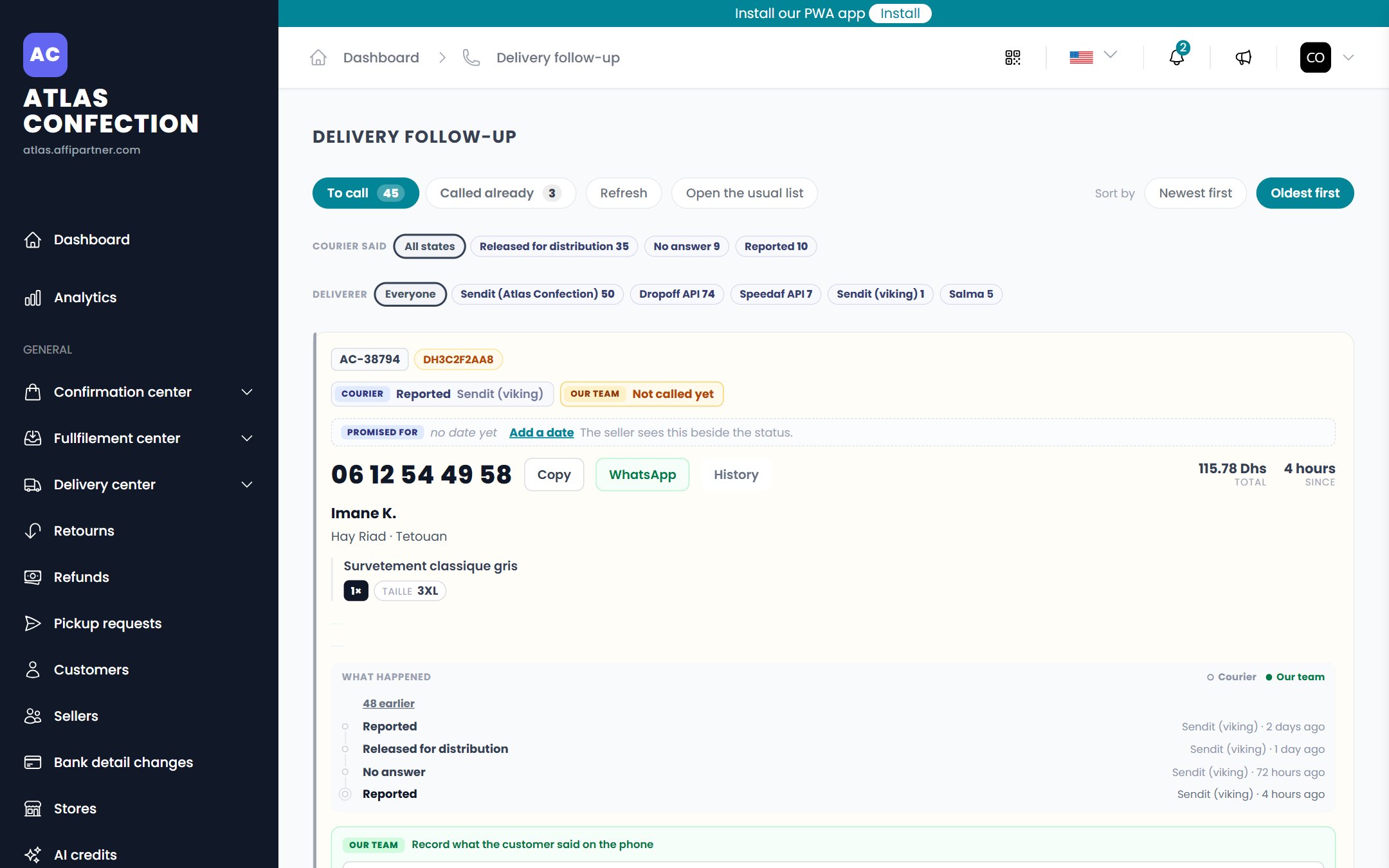Click the CO user avatar

pyautogui.click(x=1316, y=57)
